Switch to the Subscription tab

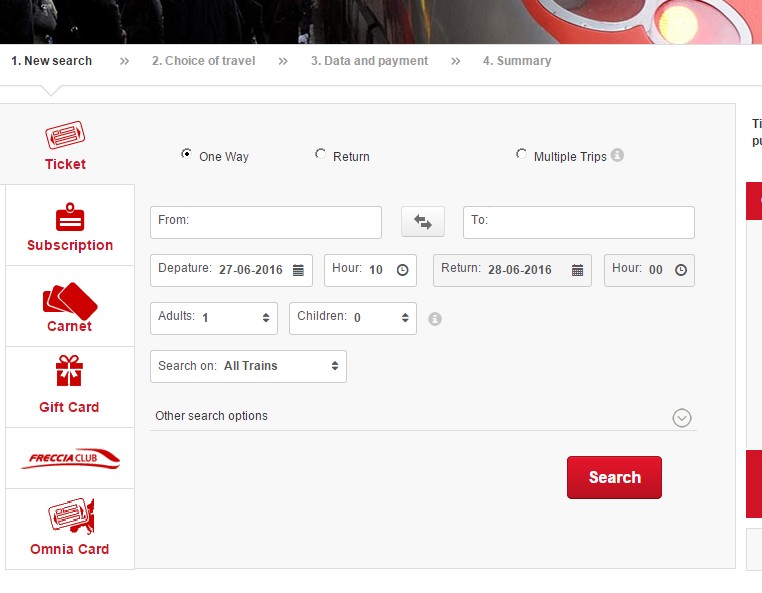[70, 227]
